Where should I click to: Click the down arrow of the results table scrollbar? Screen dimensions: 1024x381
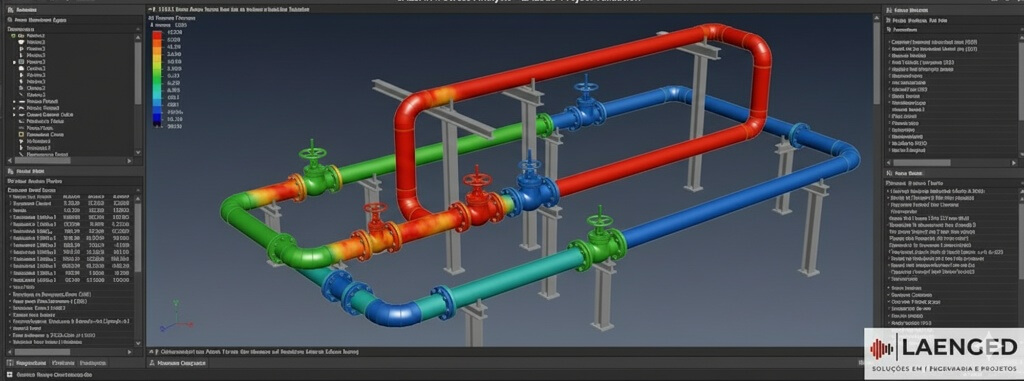point(138,342)
